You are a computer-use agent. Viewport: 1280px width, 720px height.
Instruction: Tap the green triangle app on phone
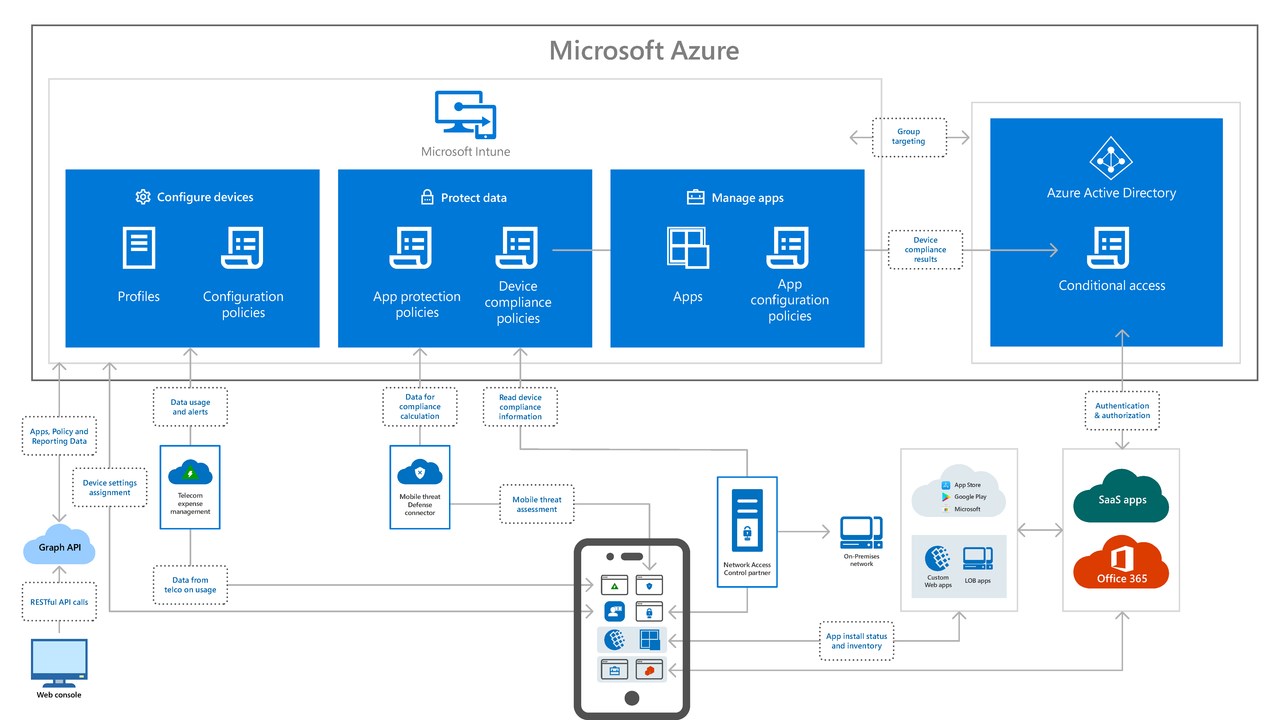tap(614, 585)
